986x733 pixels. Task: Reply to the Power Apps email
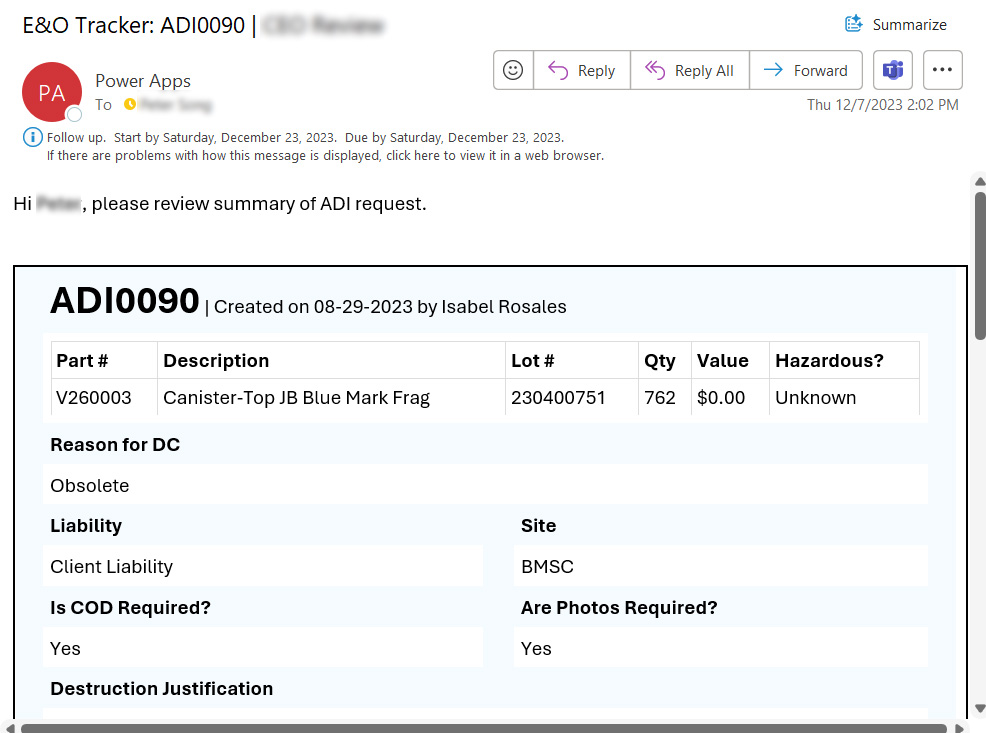pos(582,71)
